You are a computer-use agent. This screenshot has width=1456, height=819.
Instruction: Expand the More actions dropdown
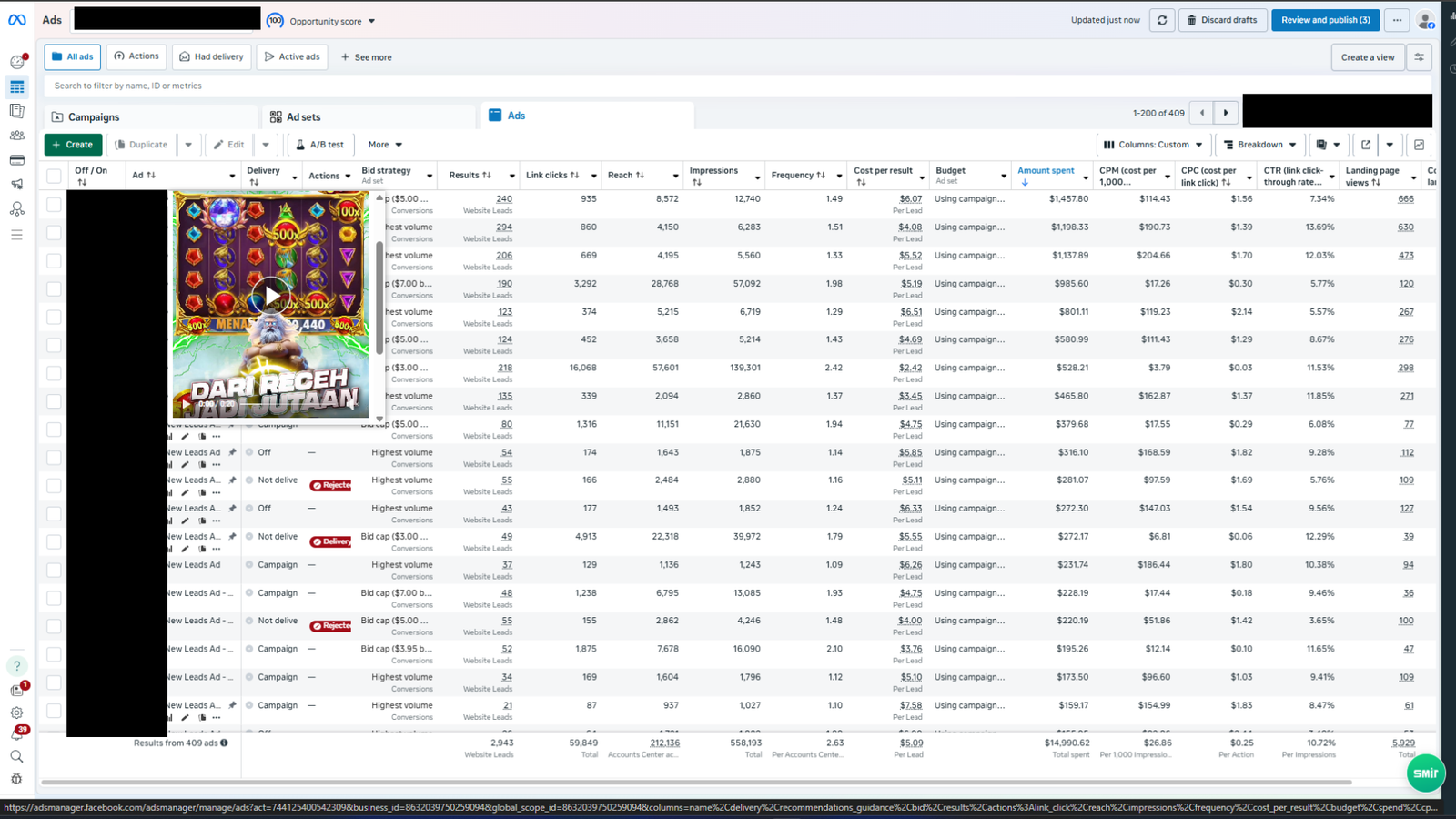[385, 145]
